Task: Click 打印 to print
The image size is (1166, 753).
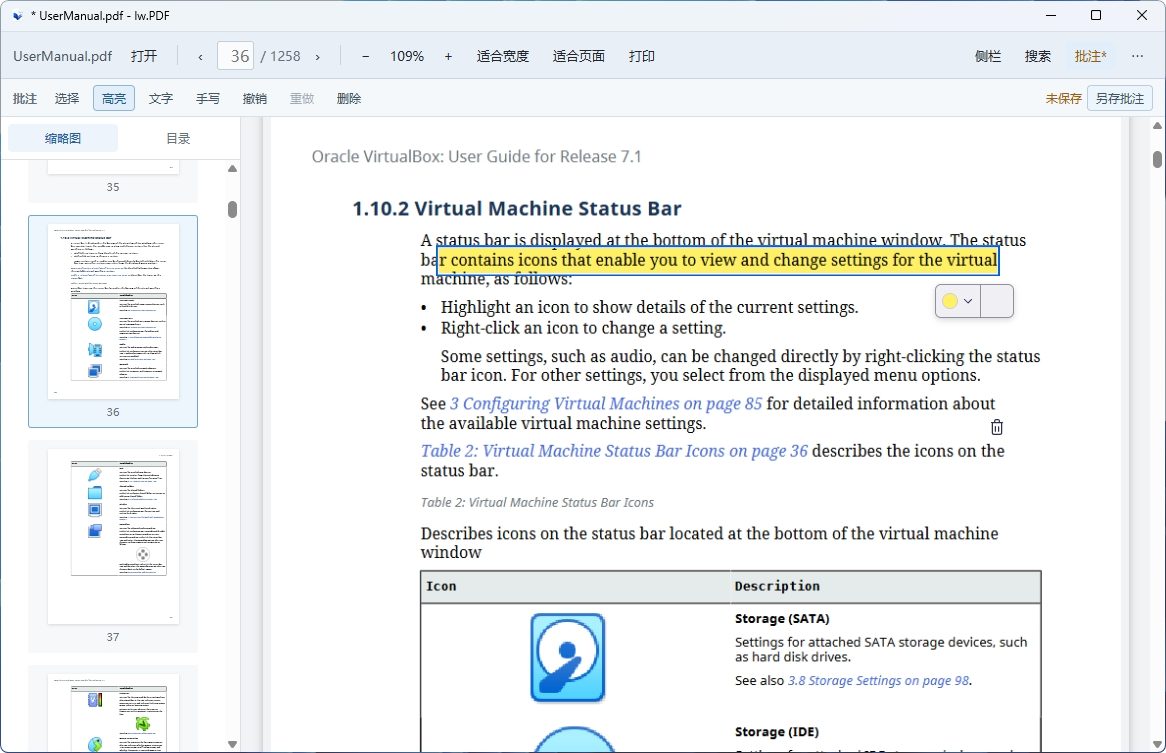Action: pyautogui.click(x=642, y=56)
